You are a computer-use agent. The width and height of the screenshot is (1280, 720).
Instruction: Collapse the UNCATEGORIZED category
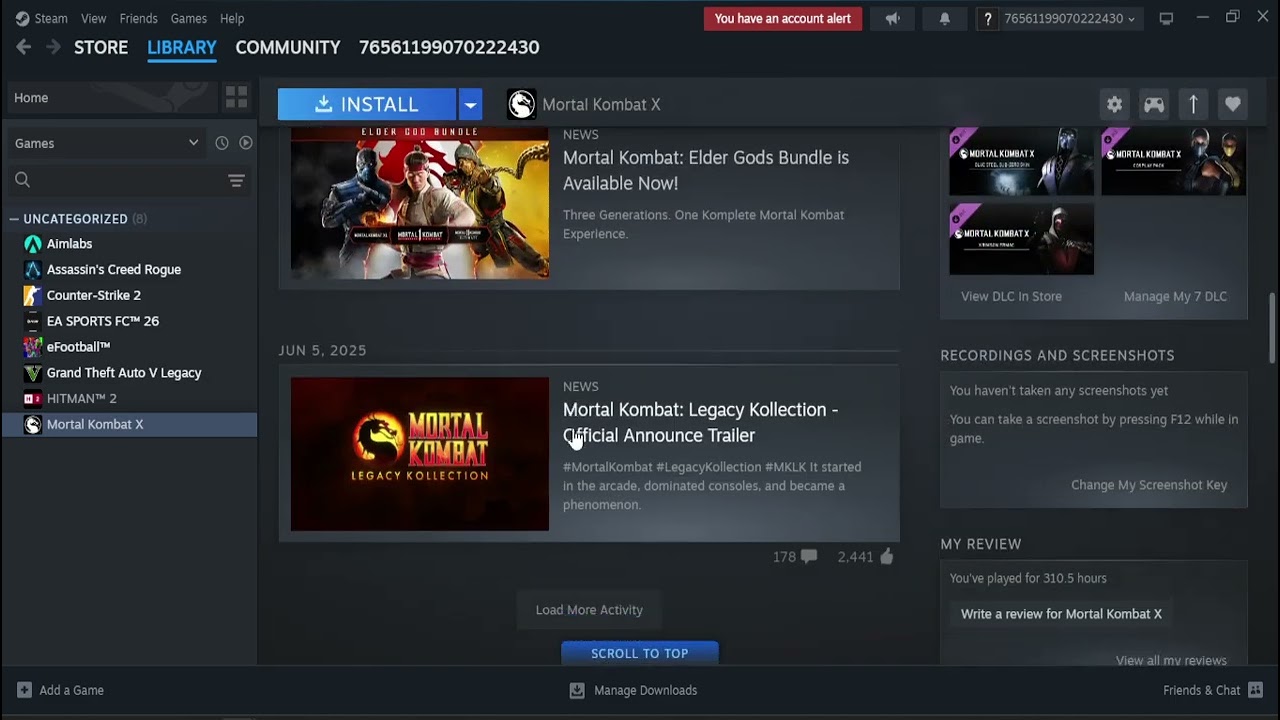pyautogui.click(x=14, y=219)
